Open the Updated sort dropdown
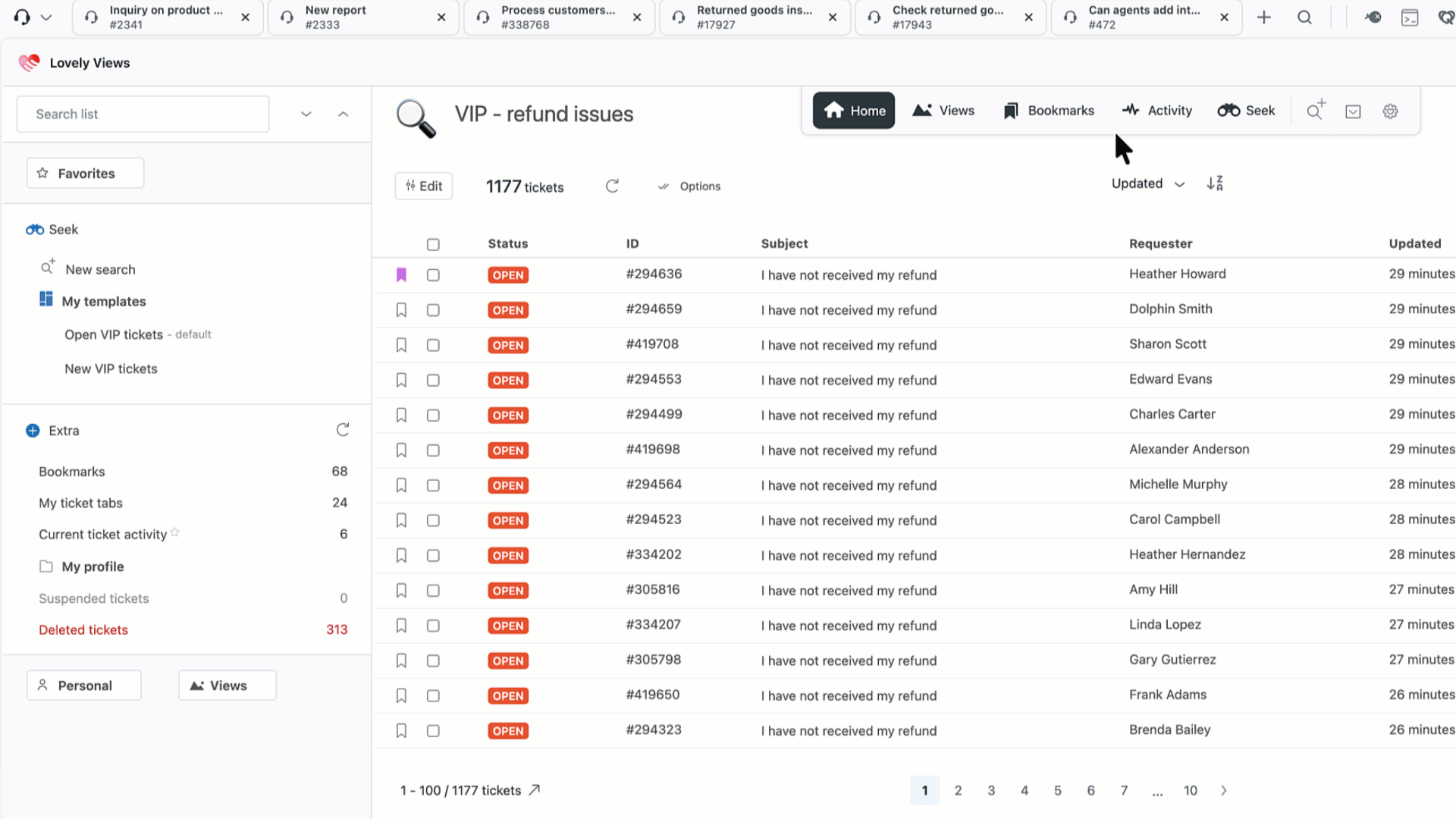Screen dimensions: 1456x819 point(1147,184)
